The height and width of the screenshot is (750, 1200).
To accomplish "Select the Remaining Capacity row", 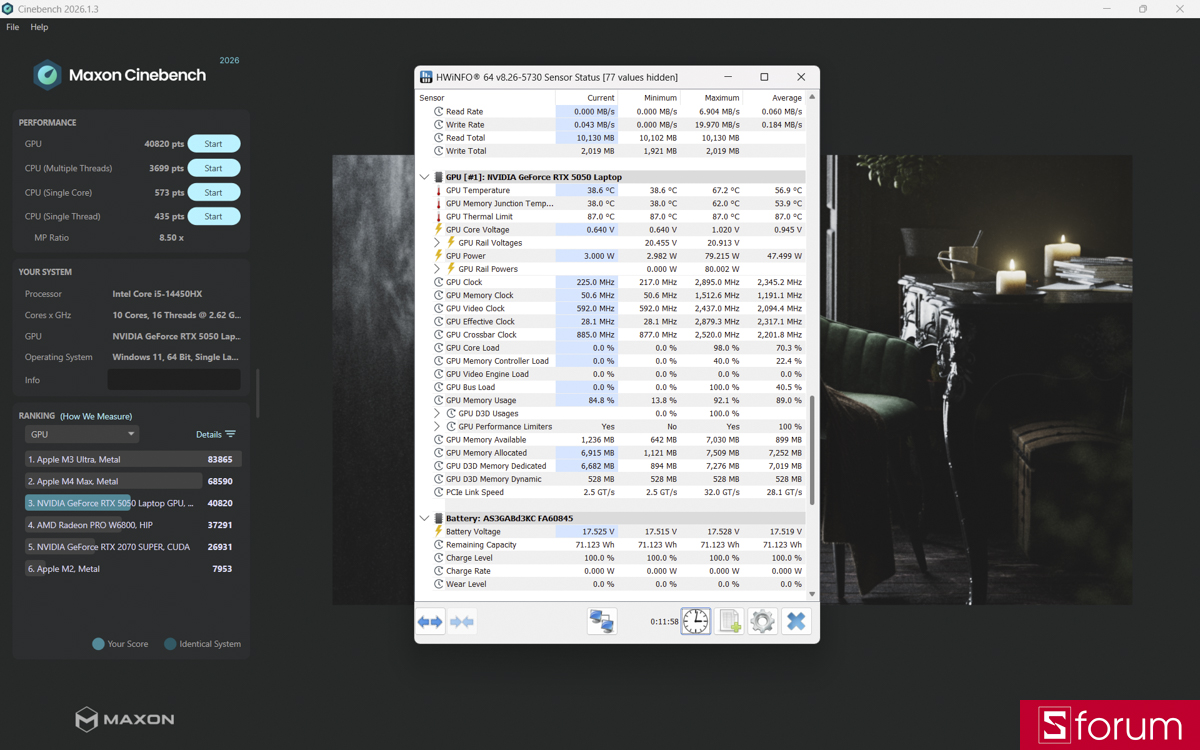I will [611, 545].
